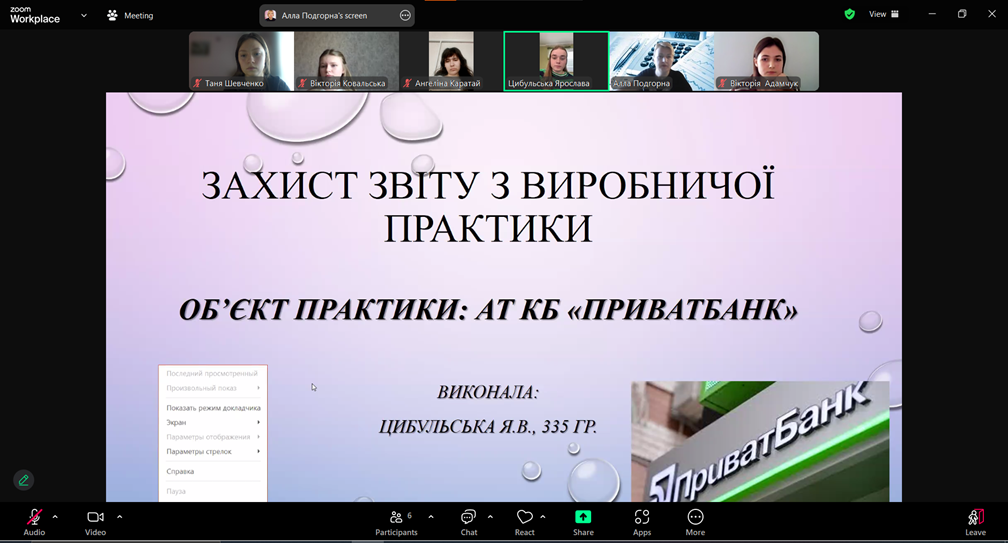Select 'Показать режим докладчика' in context menu
The height and width of the screenshot is (543, 1008).
(x=213, y=408)
